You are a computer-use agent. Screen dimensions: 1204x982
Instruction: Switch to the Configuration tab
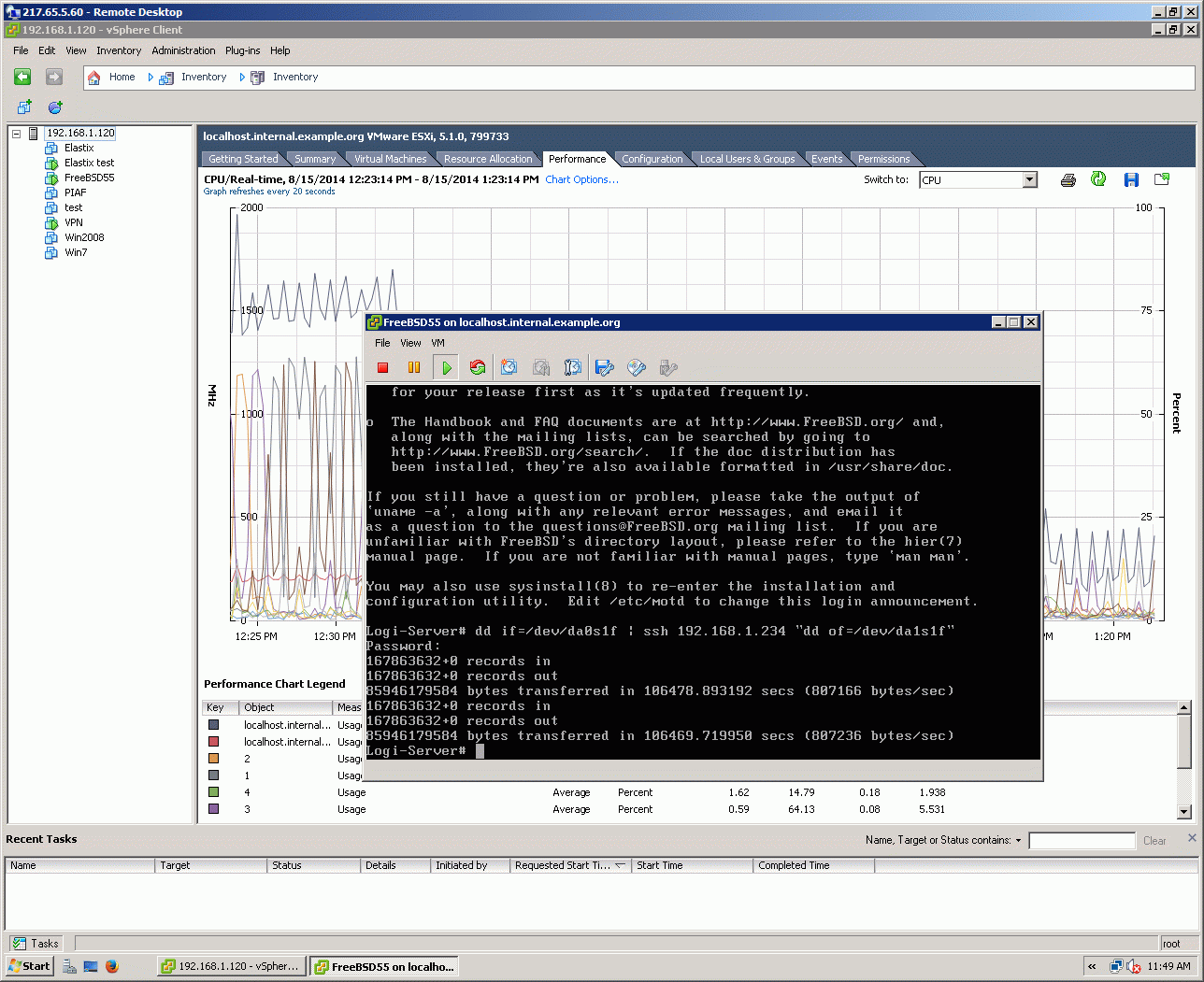(x=652, y=159)
